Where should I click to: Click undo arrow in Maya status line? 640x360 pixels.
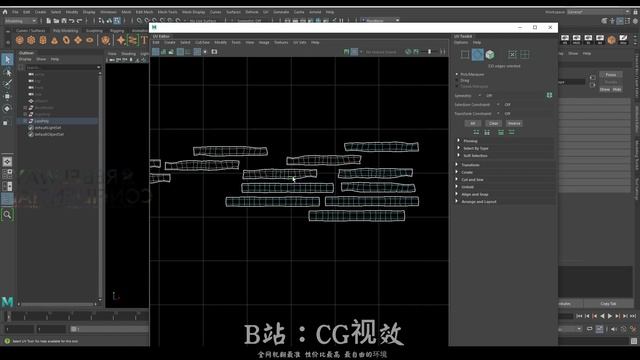click(72, 20)
